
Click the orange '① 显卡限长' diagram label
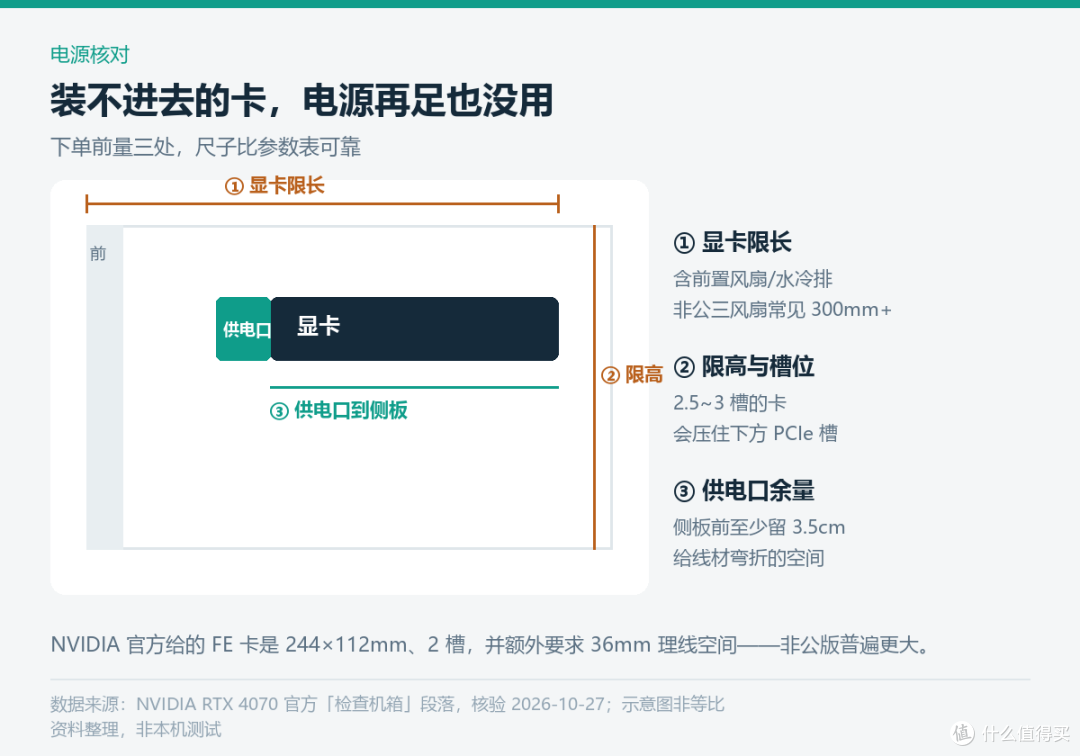click(x=274, y=185)
